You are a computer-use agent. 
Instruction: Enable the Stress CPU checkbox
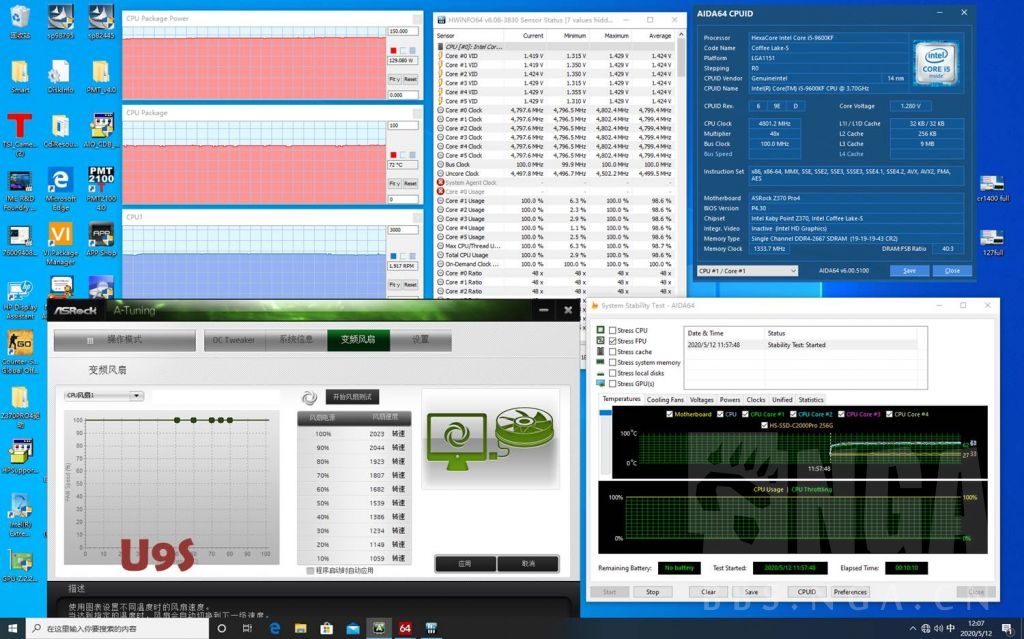coord(613,331)
